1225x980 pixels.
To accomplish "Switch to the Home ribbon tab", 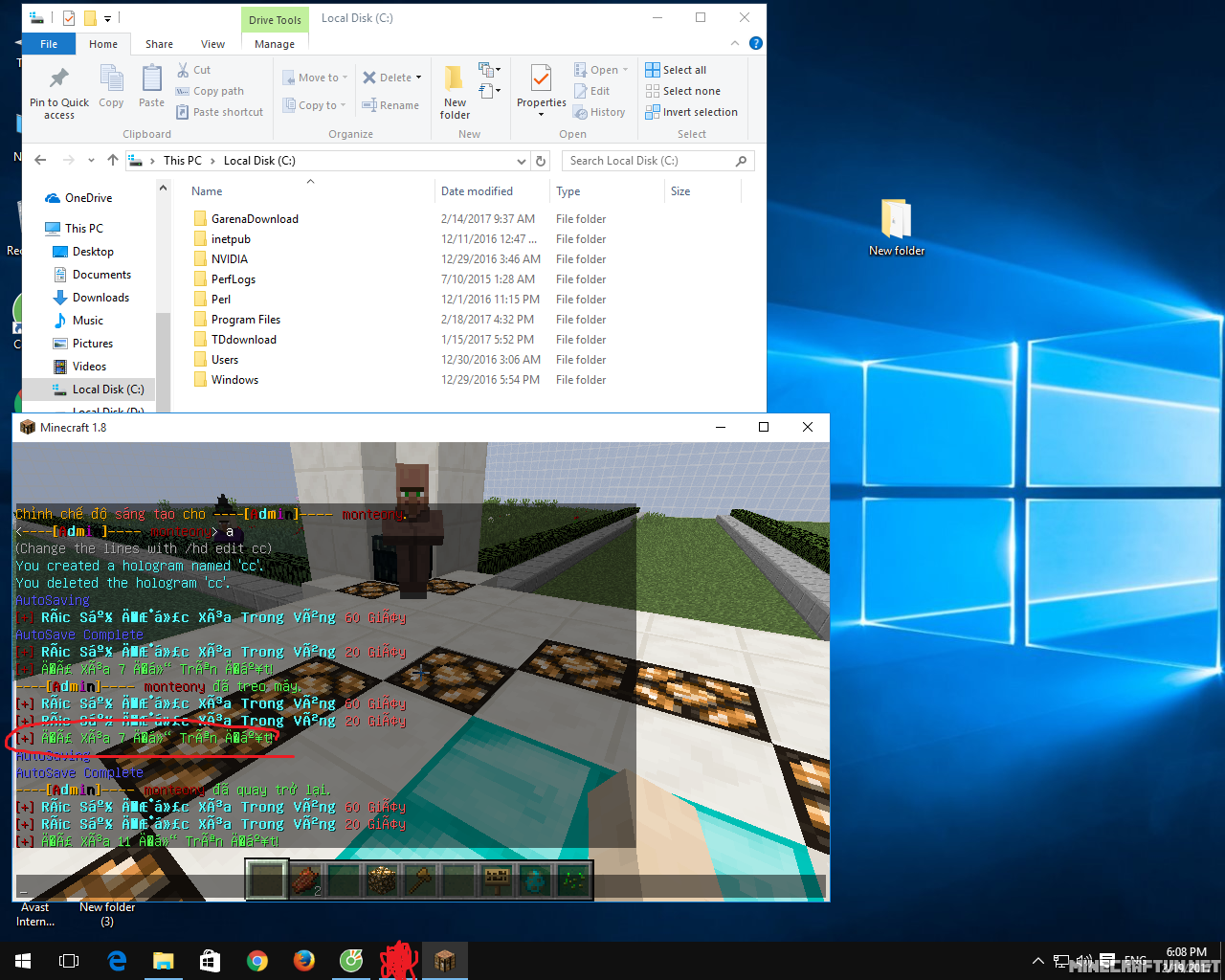I will click(x=103, y=44).
